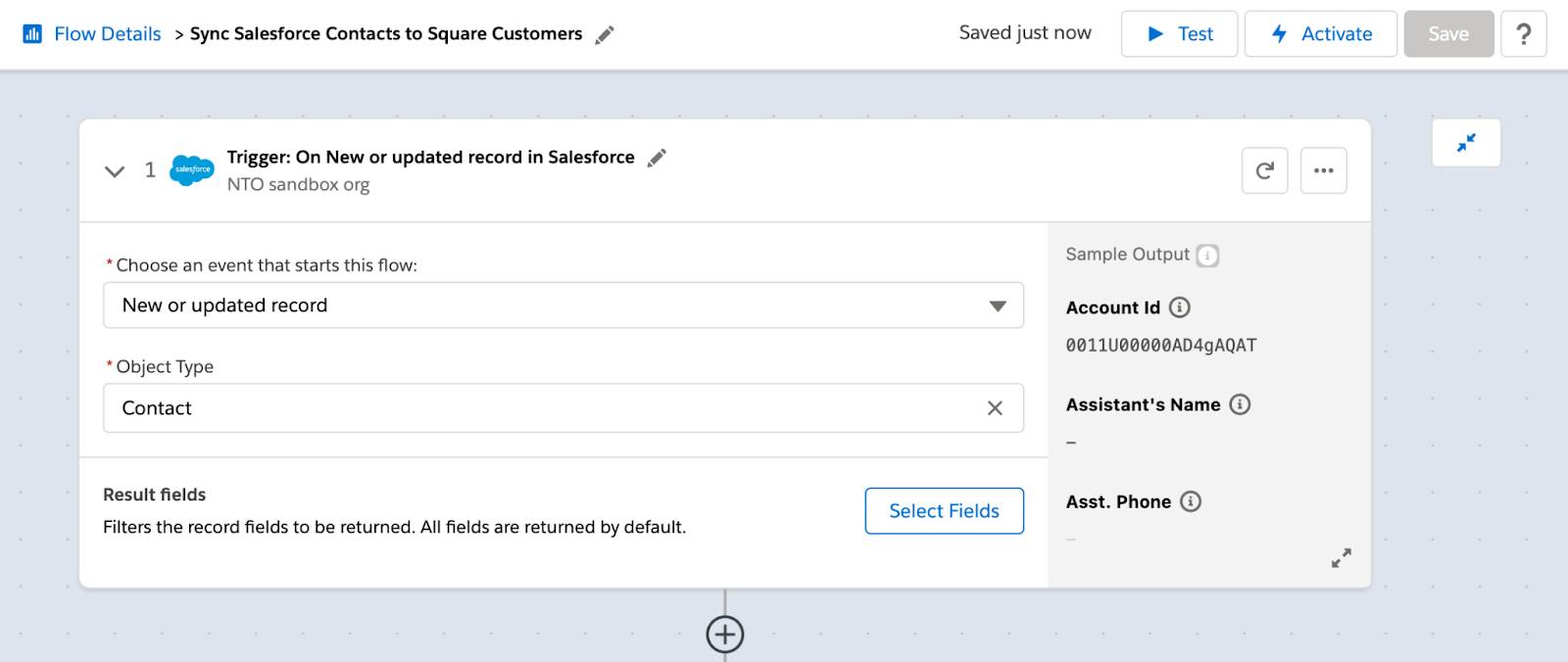This screenshot has height=662, width=1568.
Task: Rename the trigger step using its pencil icon
Action: click(657, 158)
